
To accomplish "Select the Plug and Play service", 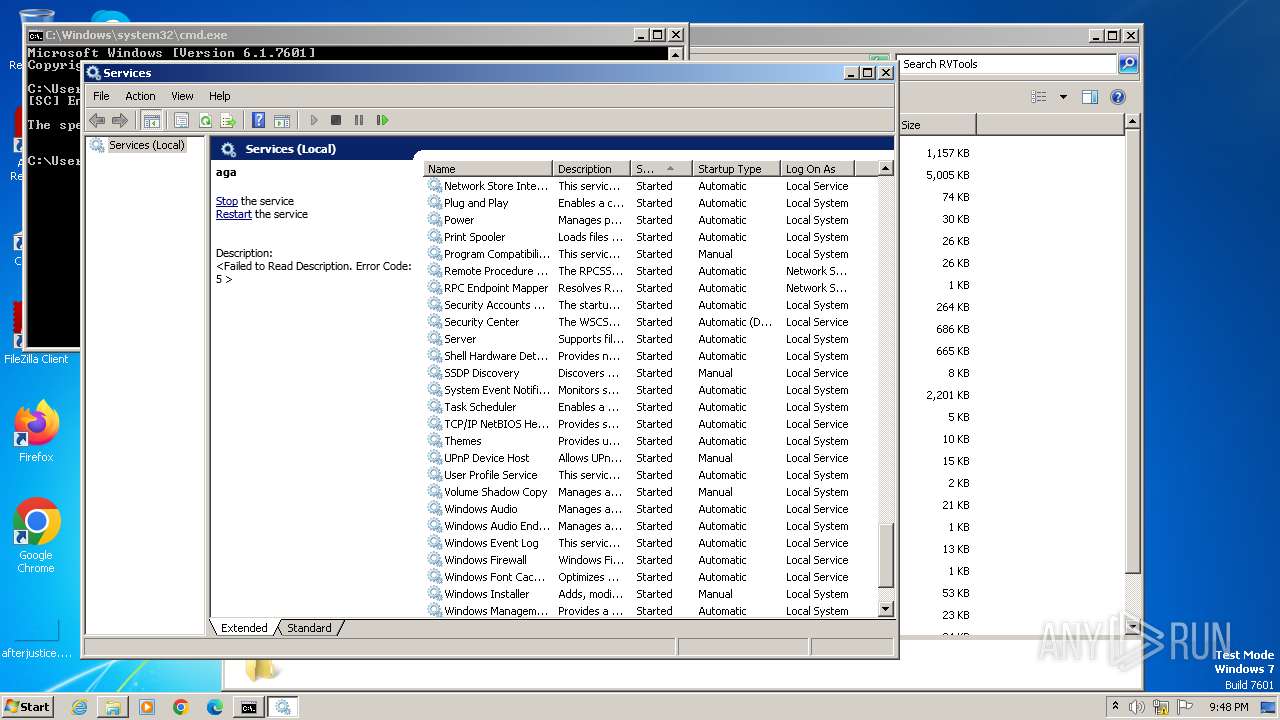I will click(650, 203).
